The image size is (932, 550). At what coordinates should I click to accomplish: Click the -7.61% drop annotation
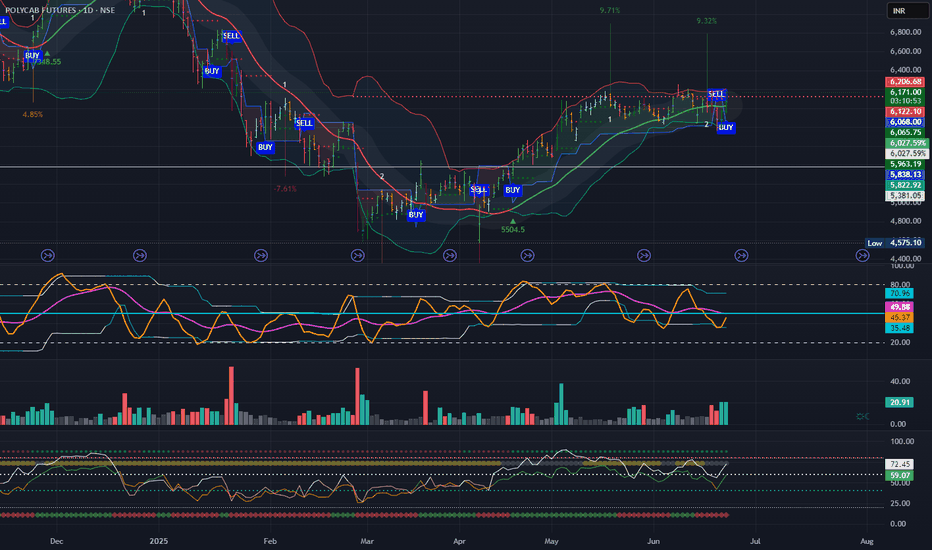point(285,188)
